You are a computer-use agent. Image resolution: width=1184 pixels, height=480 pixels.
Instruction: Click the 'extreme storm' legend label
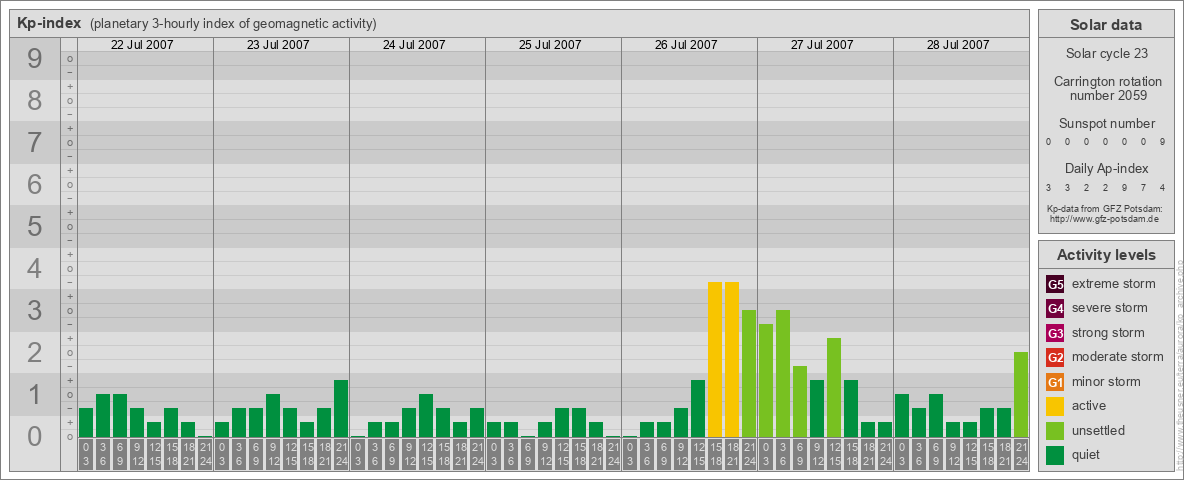pos(1113,284)
